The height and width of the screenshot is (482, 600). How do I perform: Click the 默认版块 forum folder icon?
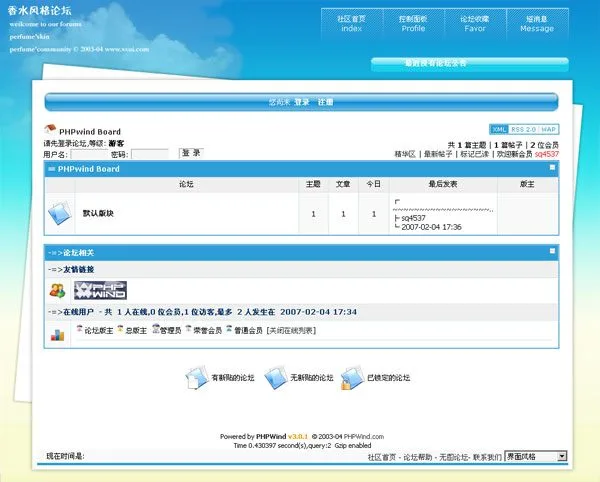pyautogui.click(x=59, y=213)
